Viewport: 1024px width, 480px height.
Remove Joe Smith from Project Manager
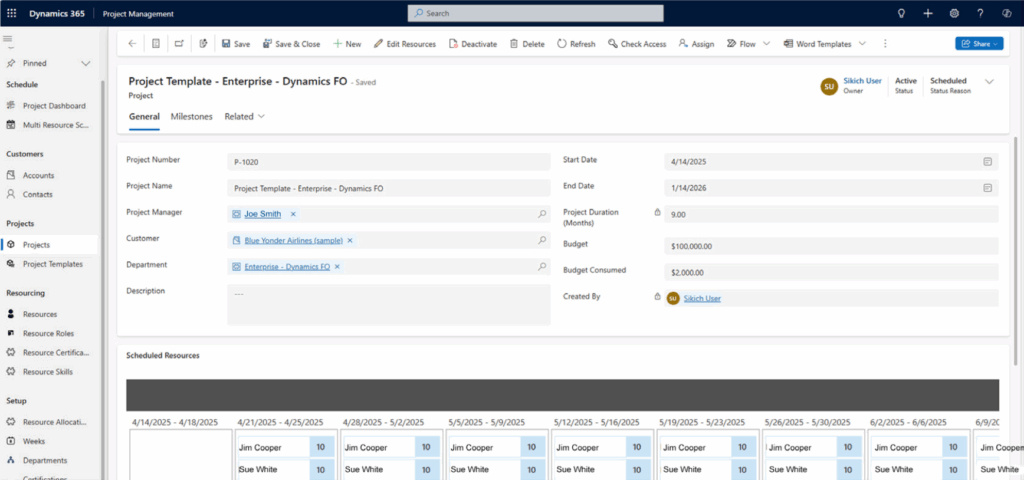293,214
